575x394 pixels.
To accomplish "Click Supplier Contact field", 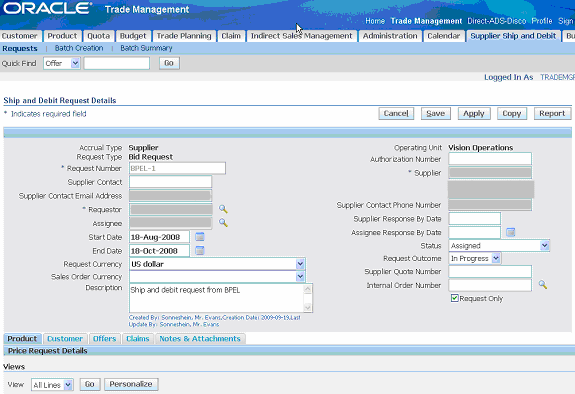I will (170, 182).
